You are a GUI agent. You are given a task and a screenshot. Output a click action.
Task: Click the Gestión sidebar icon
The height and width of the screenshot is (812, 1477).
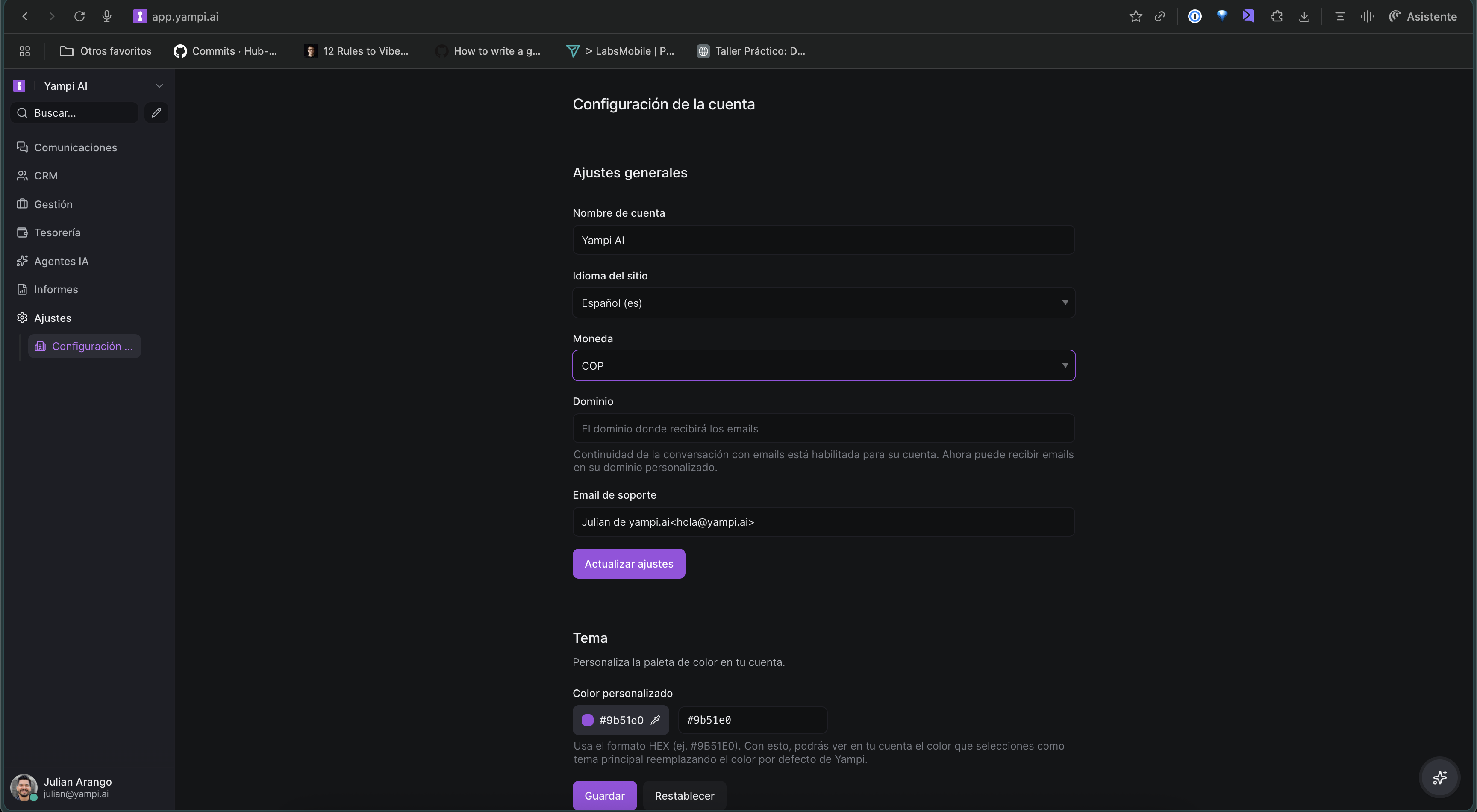pyautogui.click(x=22, y=204)
